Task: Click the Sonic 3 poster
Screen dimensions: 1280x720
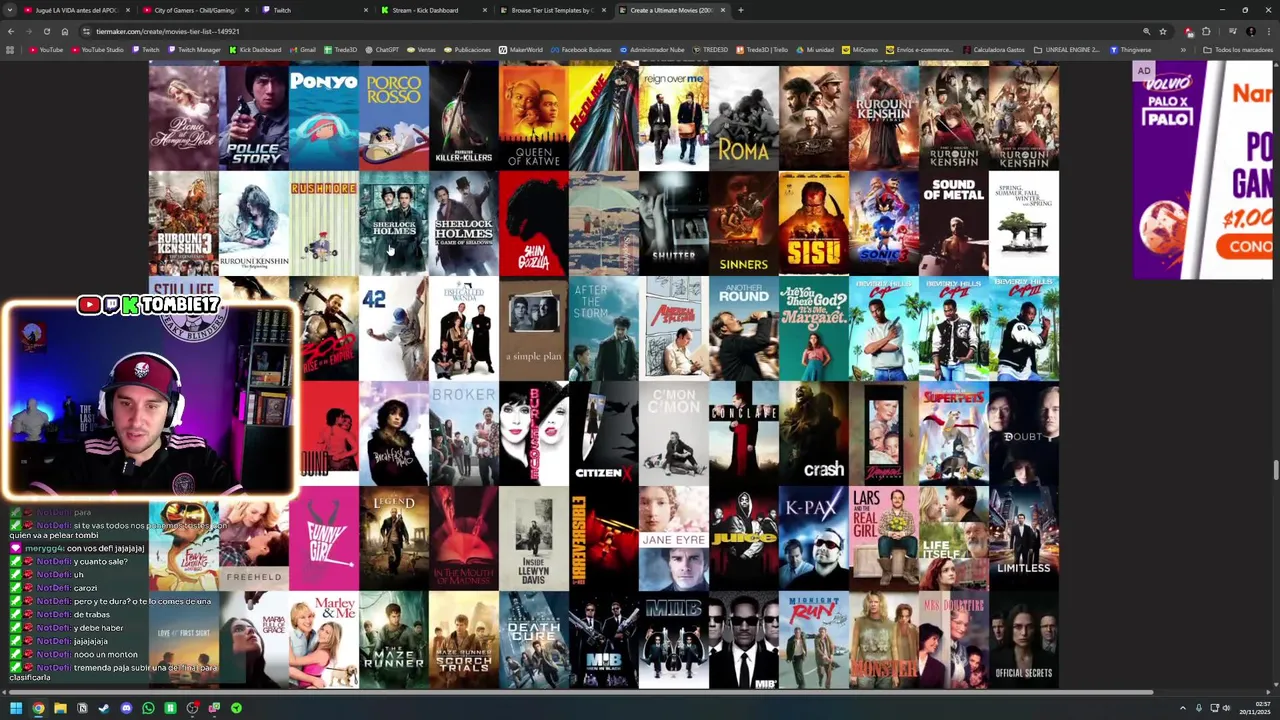Action: [x=883, y=223]
